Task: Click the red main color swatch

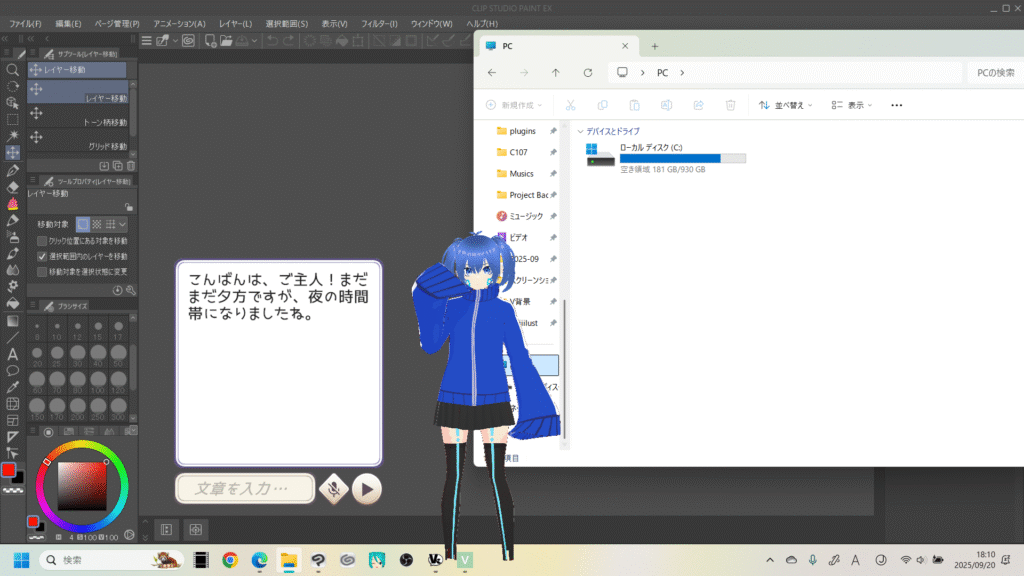Action: 9,470
